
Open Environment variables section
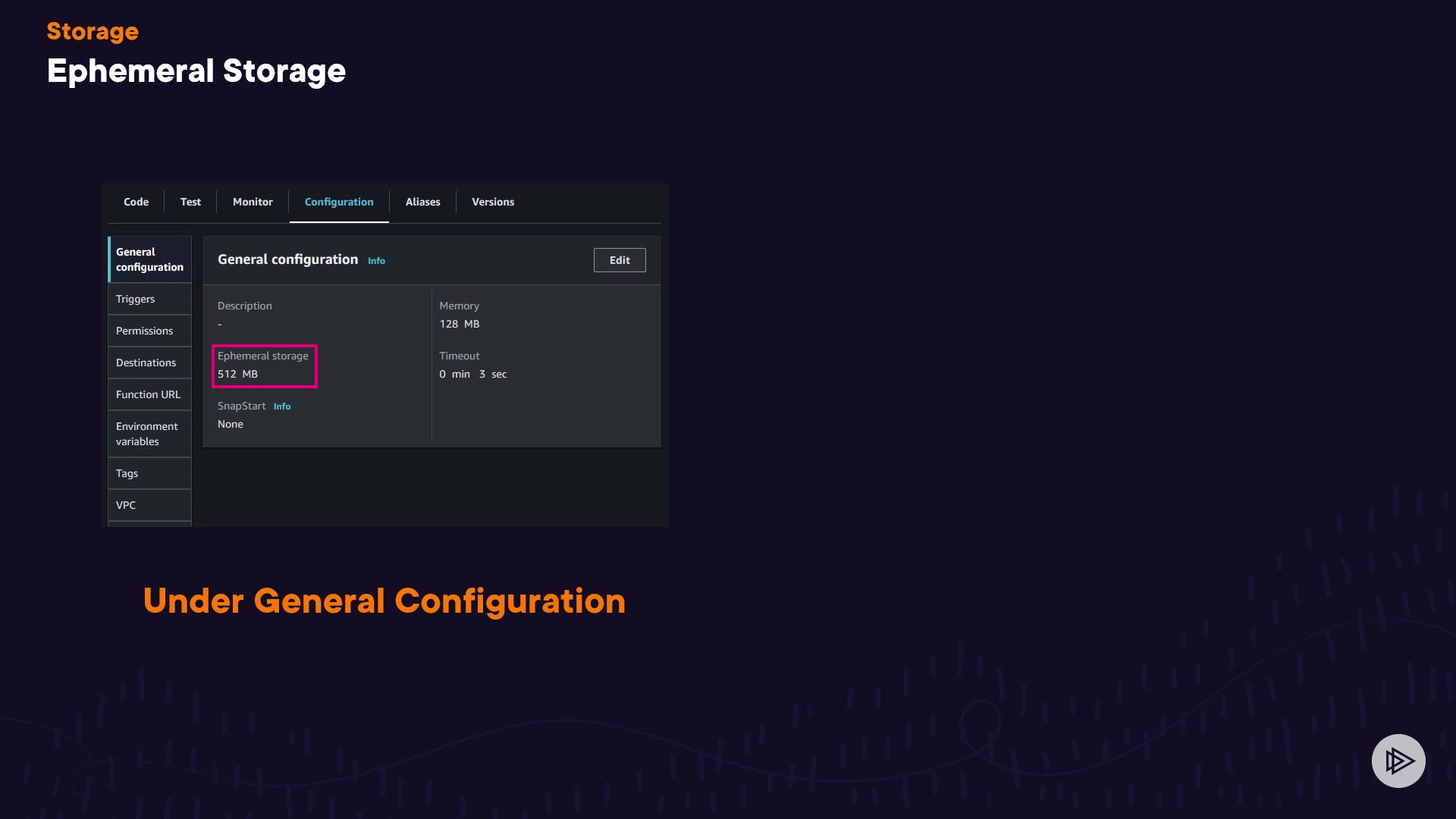tap(147, 434)
